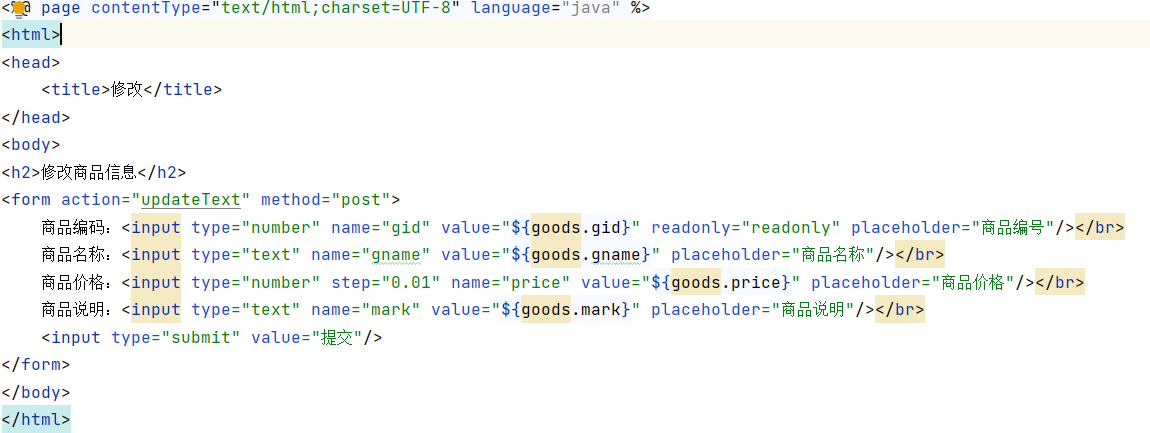Click the closing </h2> tag
1150x433 pixels.
click(162, 172)
